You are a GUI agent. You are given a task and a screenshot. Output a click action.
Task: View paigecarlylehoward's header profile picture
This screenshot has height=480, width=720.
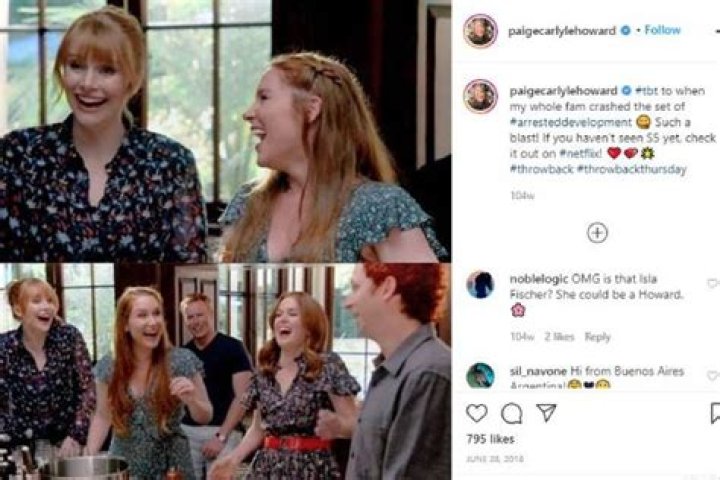[x=480, y=31]
